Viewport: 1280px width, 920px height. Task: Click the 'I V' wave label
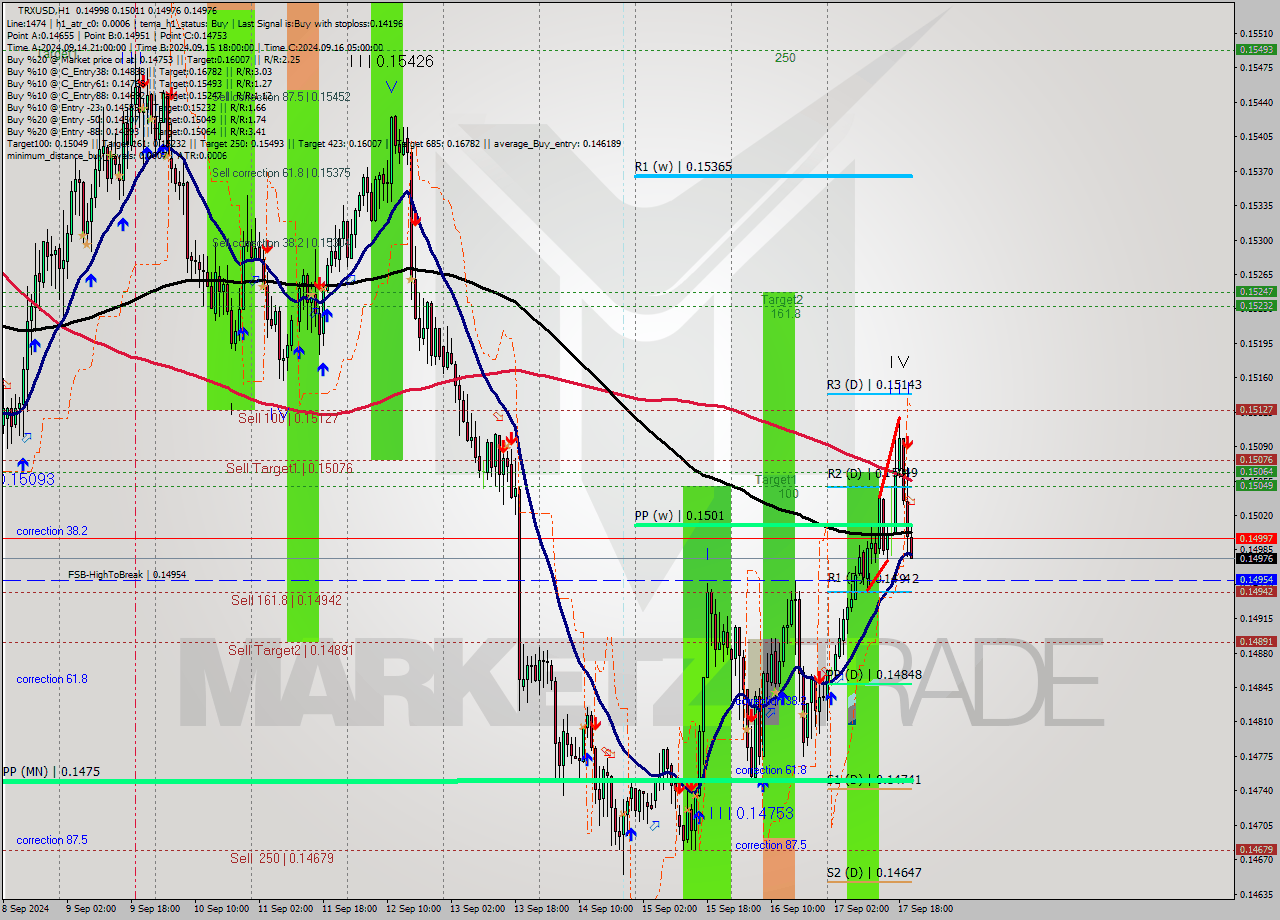coord(900,362)
